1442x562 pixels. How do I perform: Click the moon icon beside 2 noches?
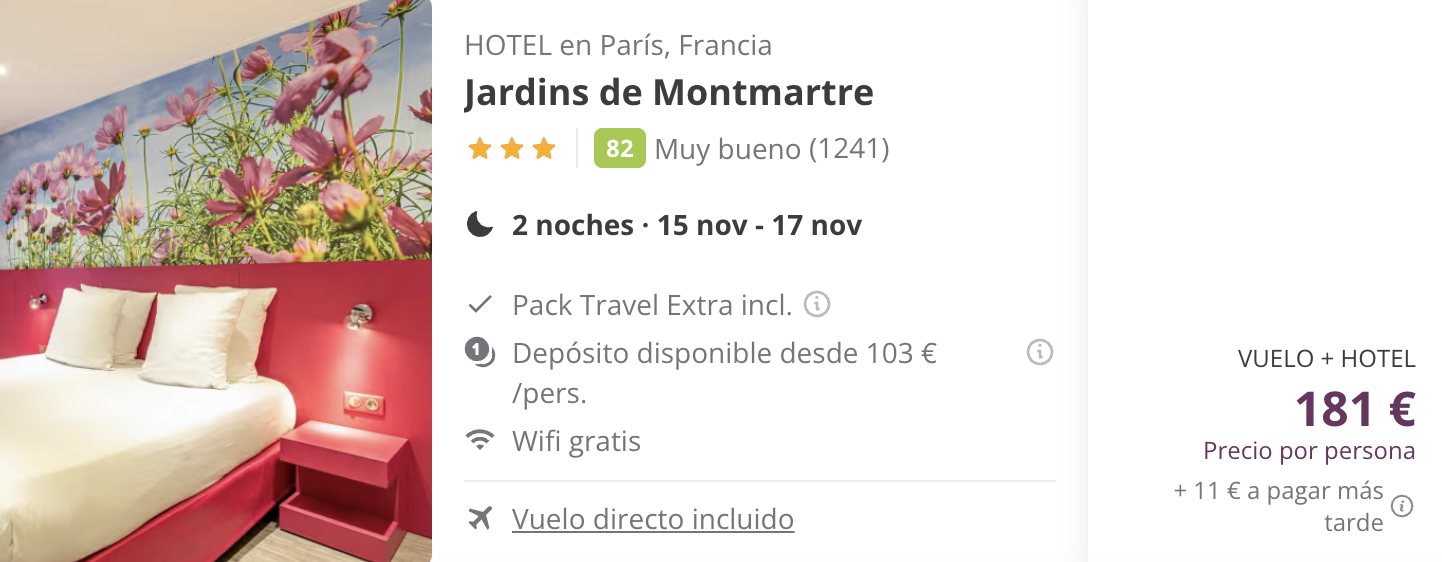[480, 225]
